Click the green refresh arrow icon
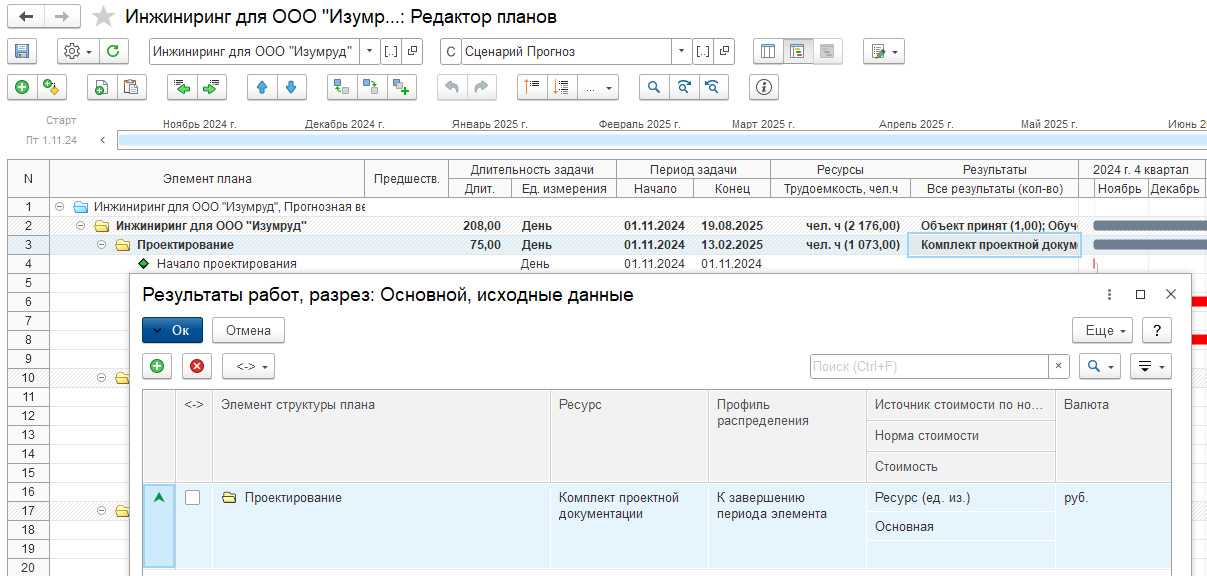This screenshot has height=576, width=1207. [113, 51]
